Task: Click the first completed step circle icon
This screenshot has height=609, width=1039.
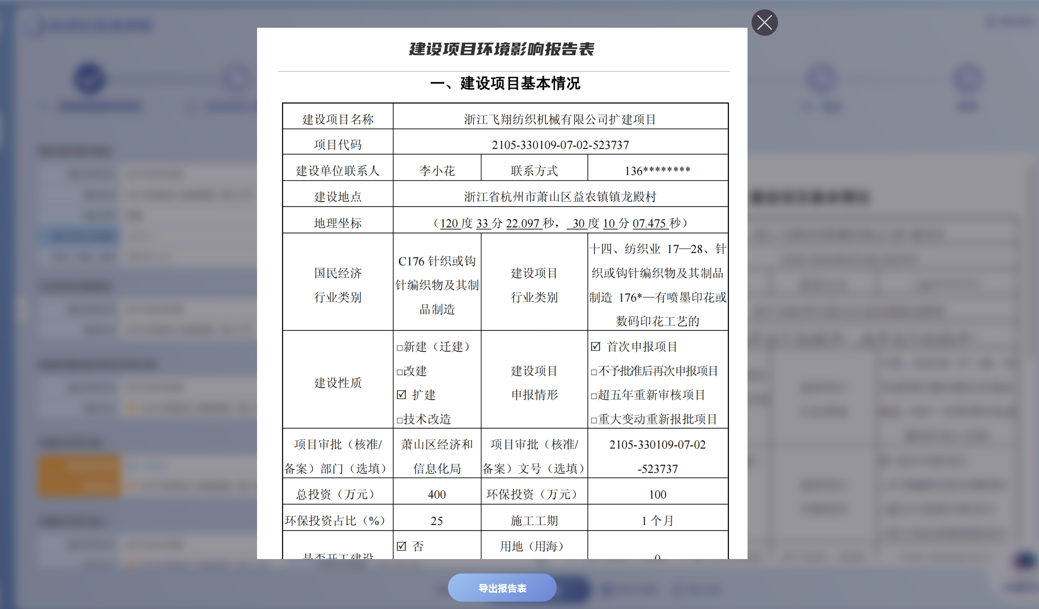Action: click(89, 79)
